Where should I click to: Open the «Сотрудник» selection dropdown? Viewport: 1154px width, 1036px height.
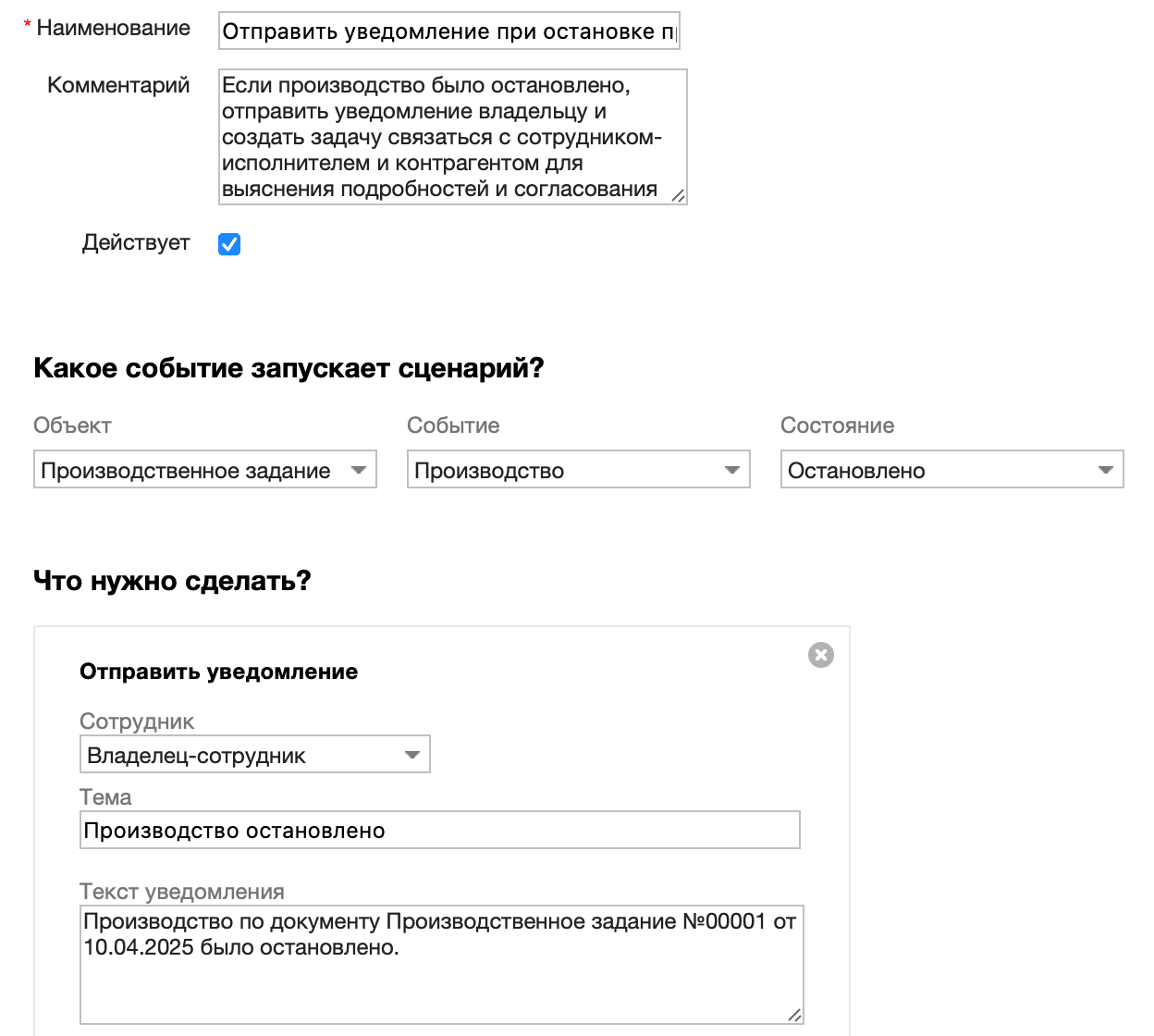pyautogui.click(x=255, y=754)
